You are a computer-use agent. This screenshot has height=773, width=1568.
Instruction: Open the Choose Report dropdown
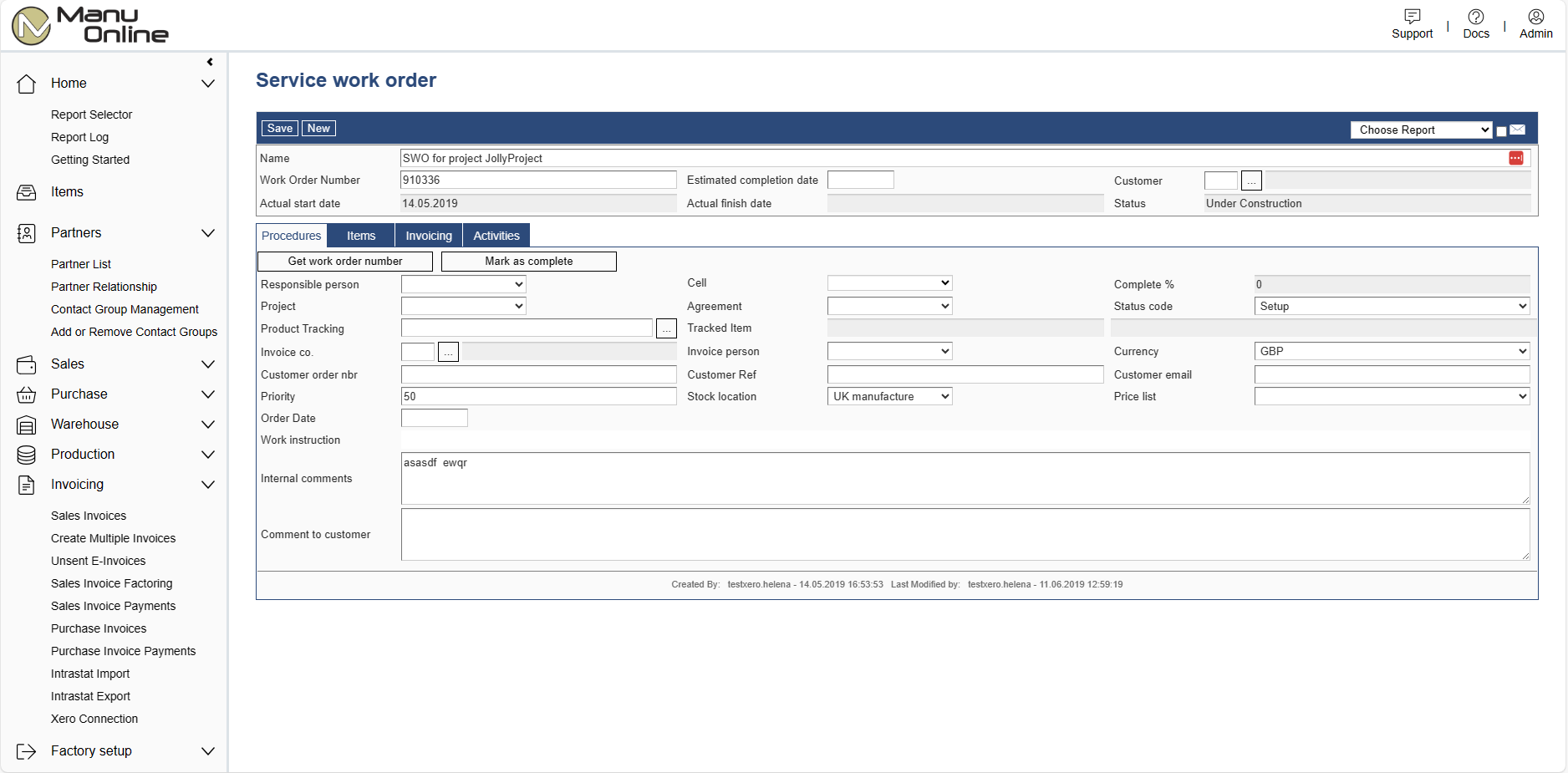coord(1421,130)
